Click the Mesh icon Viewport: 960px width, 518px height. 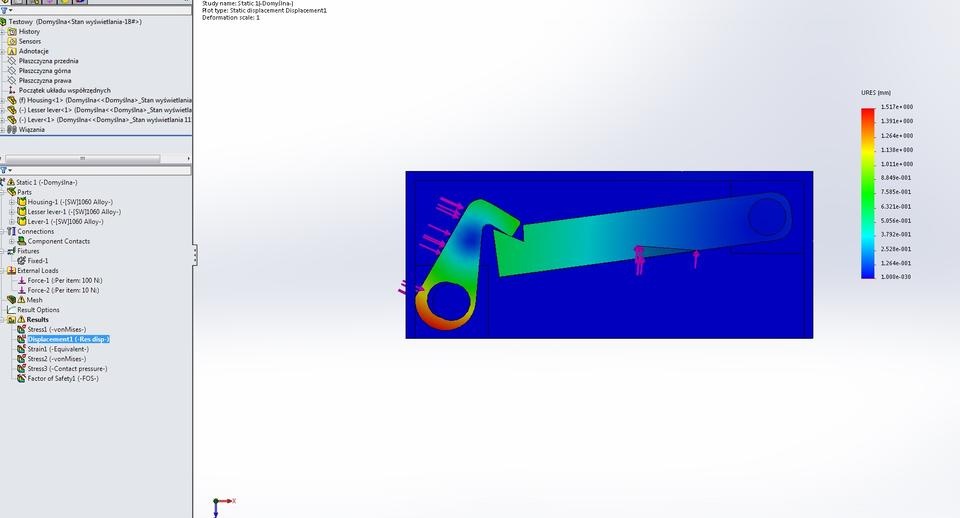point(11,299)
